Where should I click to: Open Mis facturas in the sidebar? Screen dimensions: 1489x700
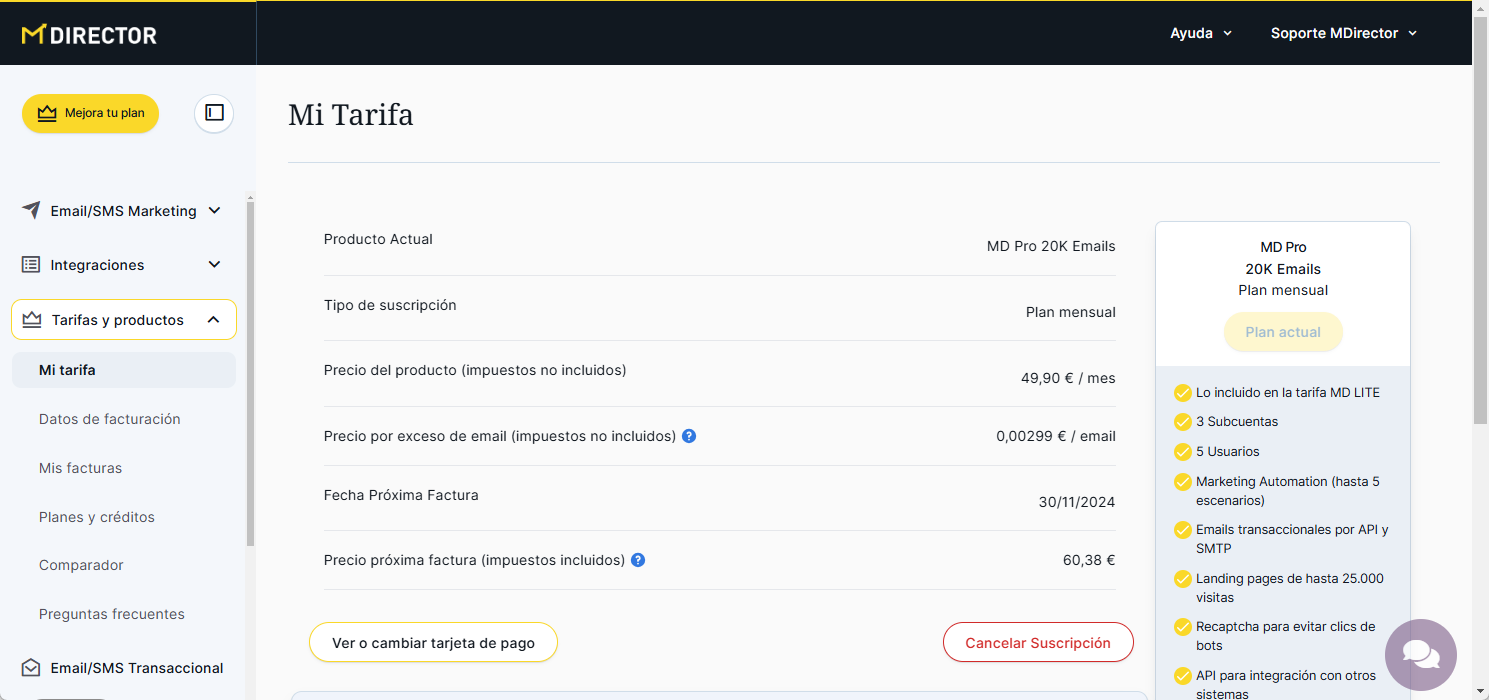80,468
